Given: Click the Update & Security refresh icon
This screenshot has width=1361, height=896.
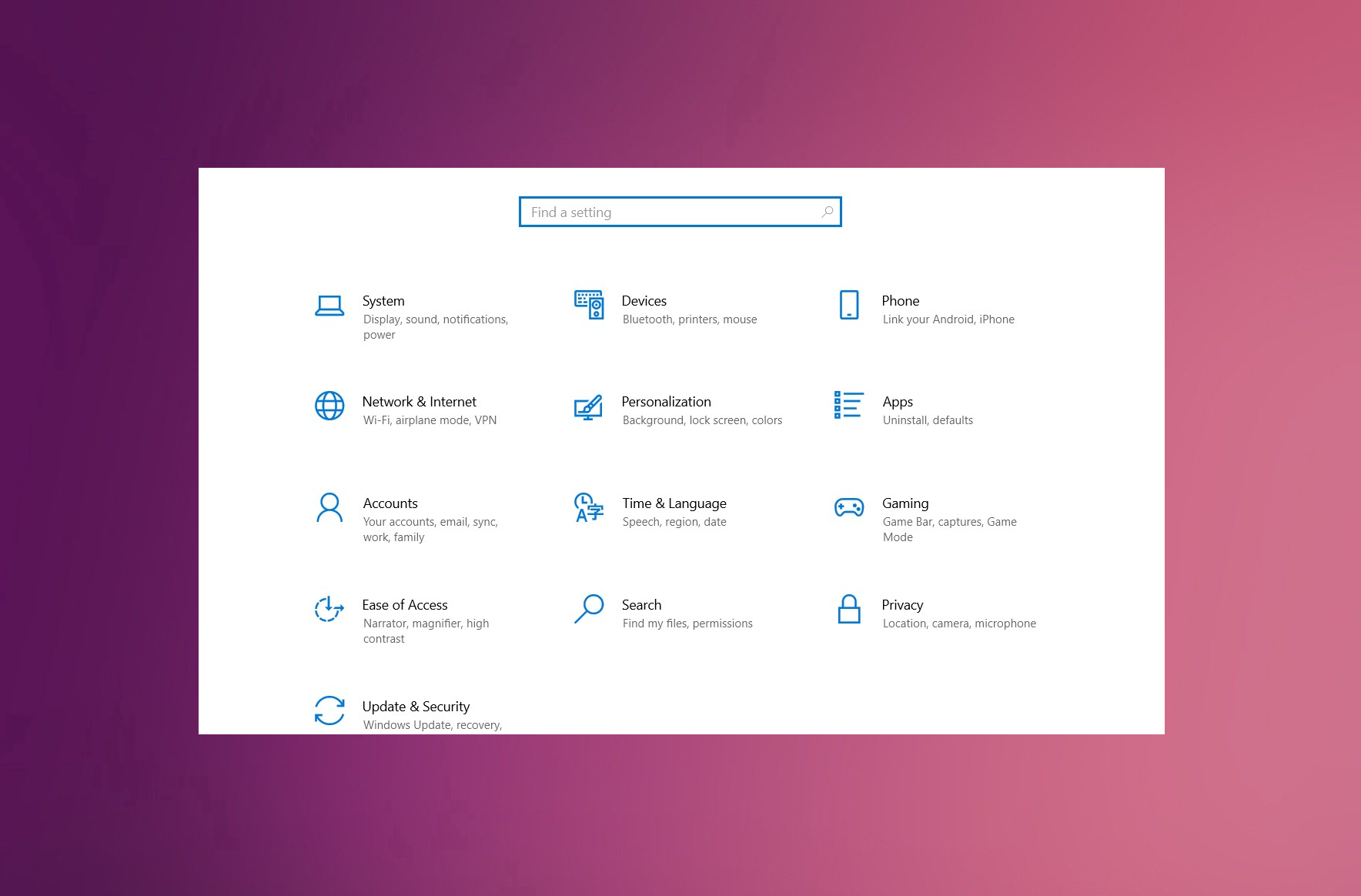Looking at the screenshot, I should [329, 710].
